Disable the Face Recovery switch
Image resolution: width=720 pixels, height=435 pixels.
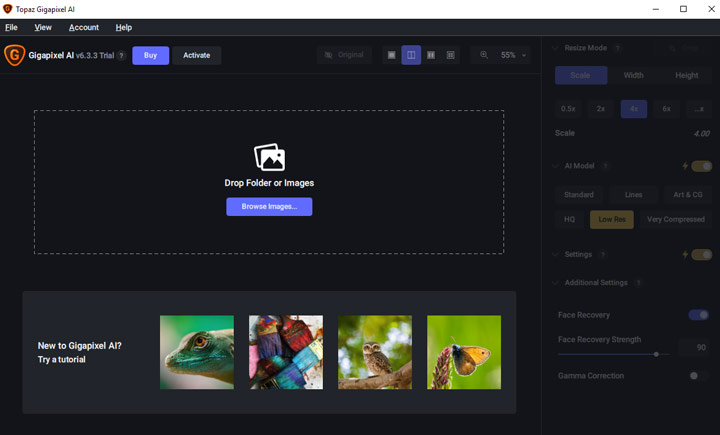tap(698, 315)
